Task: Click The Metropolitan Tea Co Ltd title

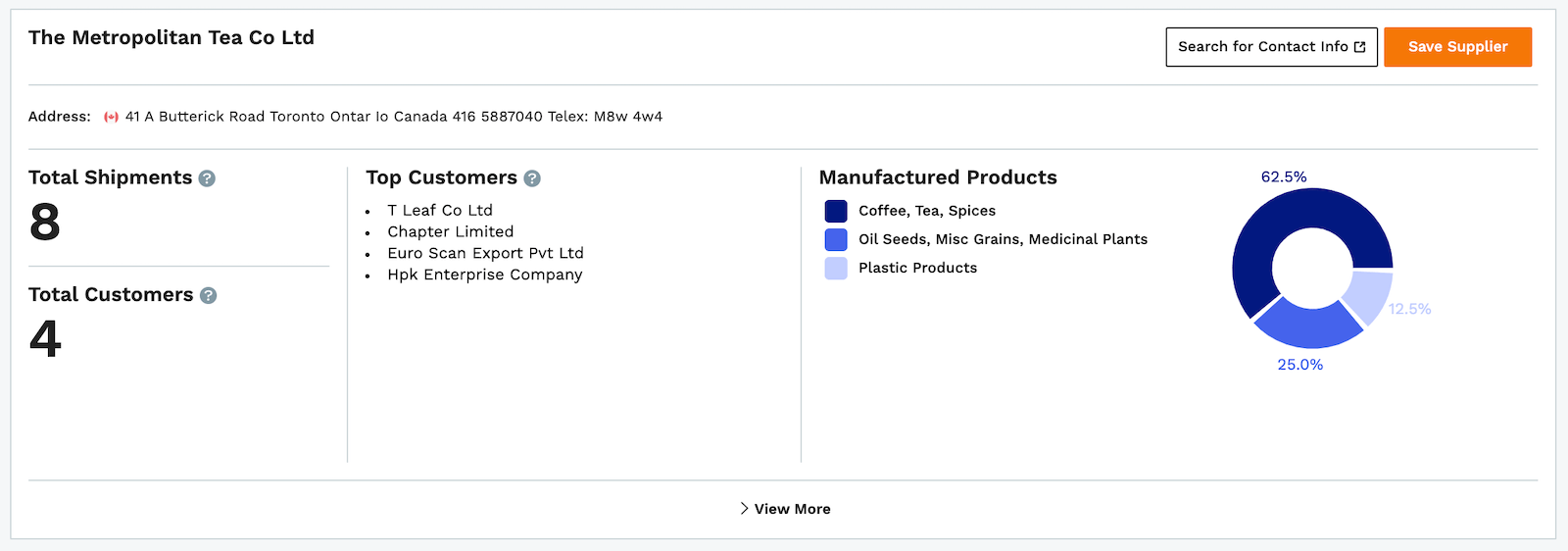Action: coord(171,37)
